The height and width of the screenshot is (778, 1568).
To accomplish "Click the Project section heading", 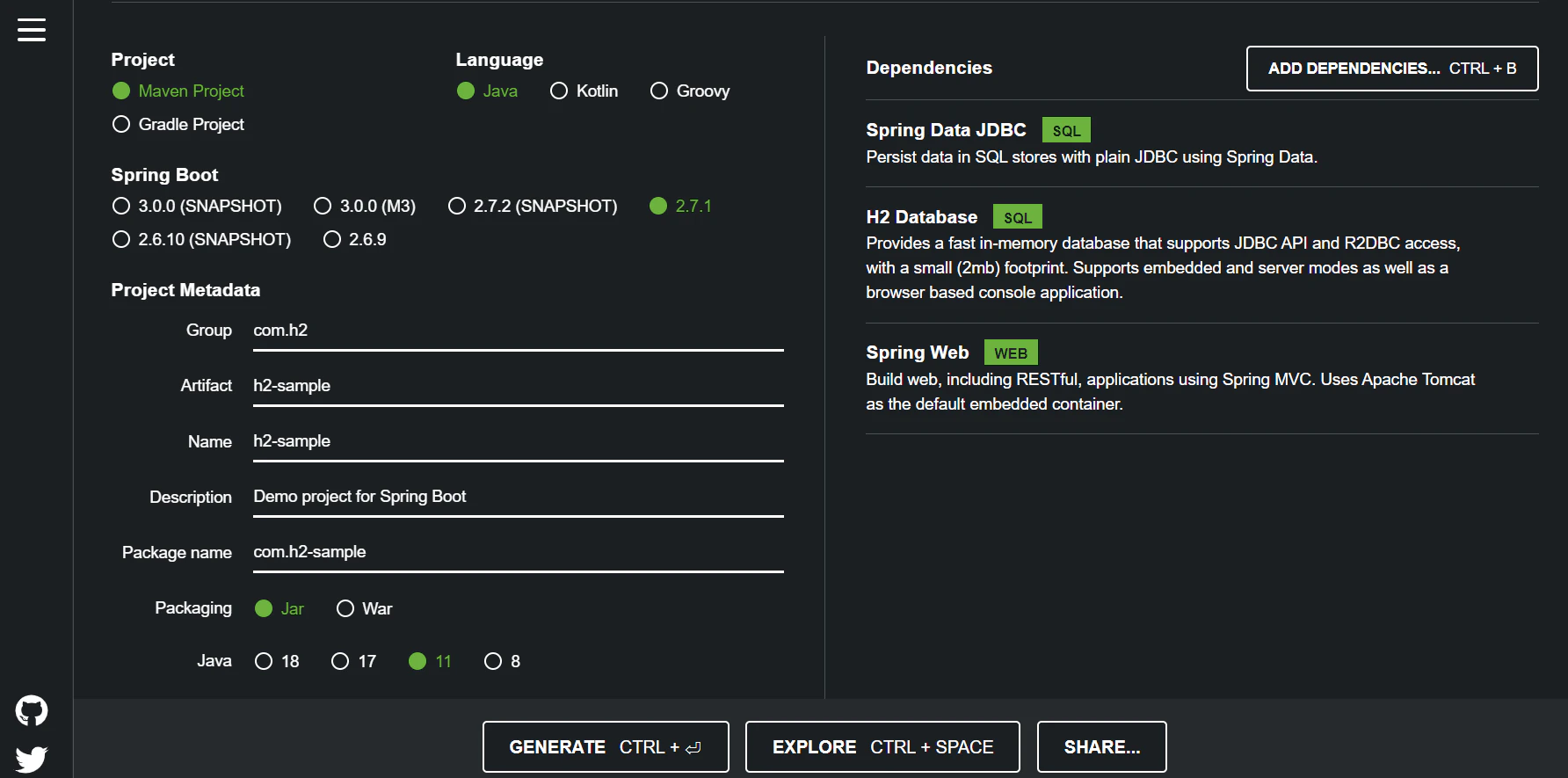I will (143, 60).
